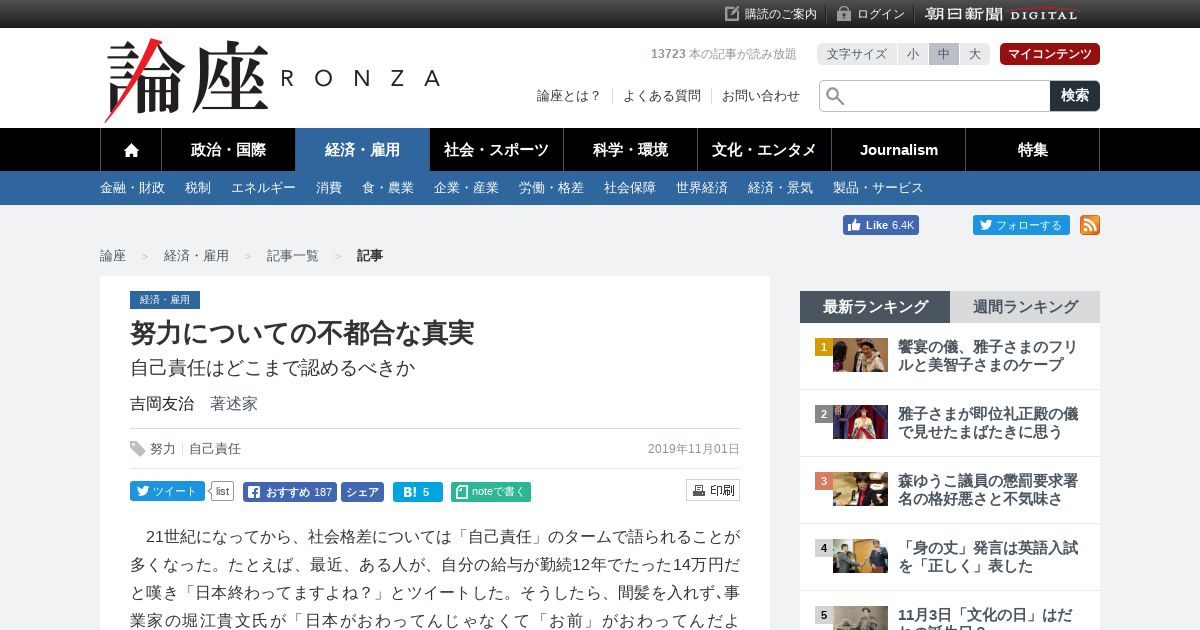1200x630 pixels.
Task: Click the tag icon beside 努力
Action: click(x=138, y=449)
